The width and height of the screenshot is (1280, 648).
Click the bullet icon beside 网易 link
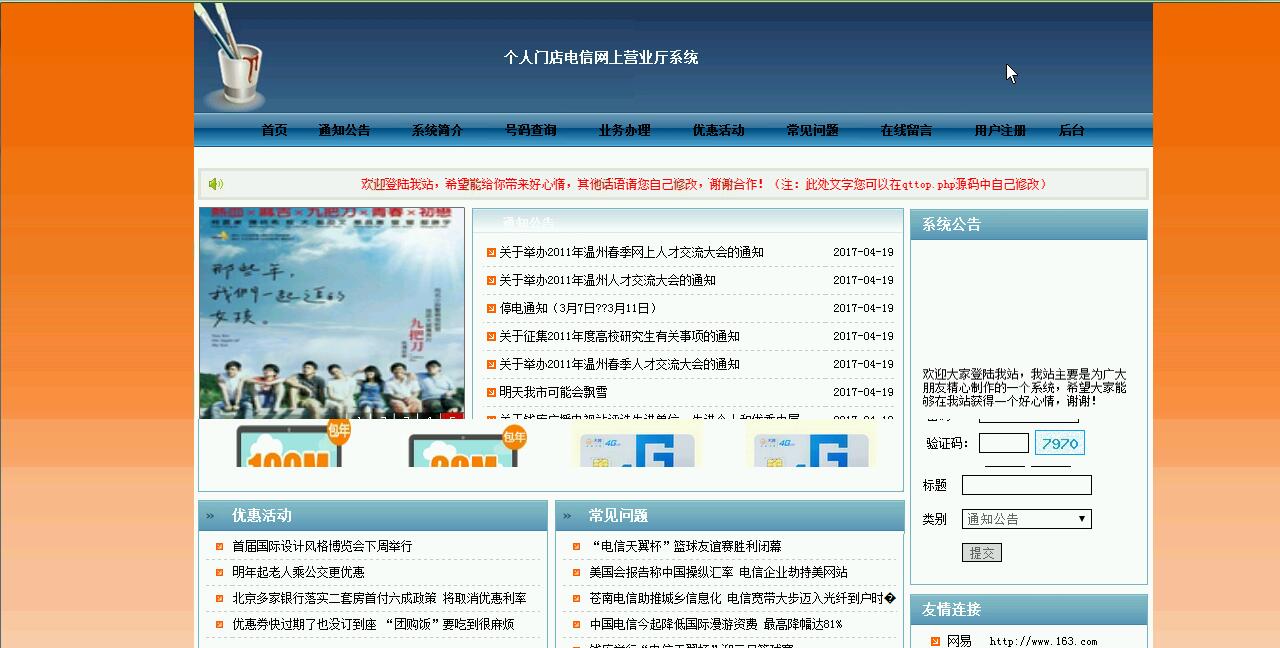tap(935, 641)
